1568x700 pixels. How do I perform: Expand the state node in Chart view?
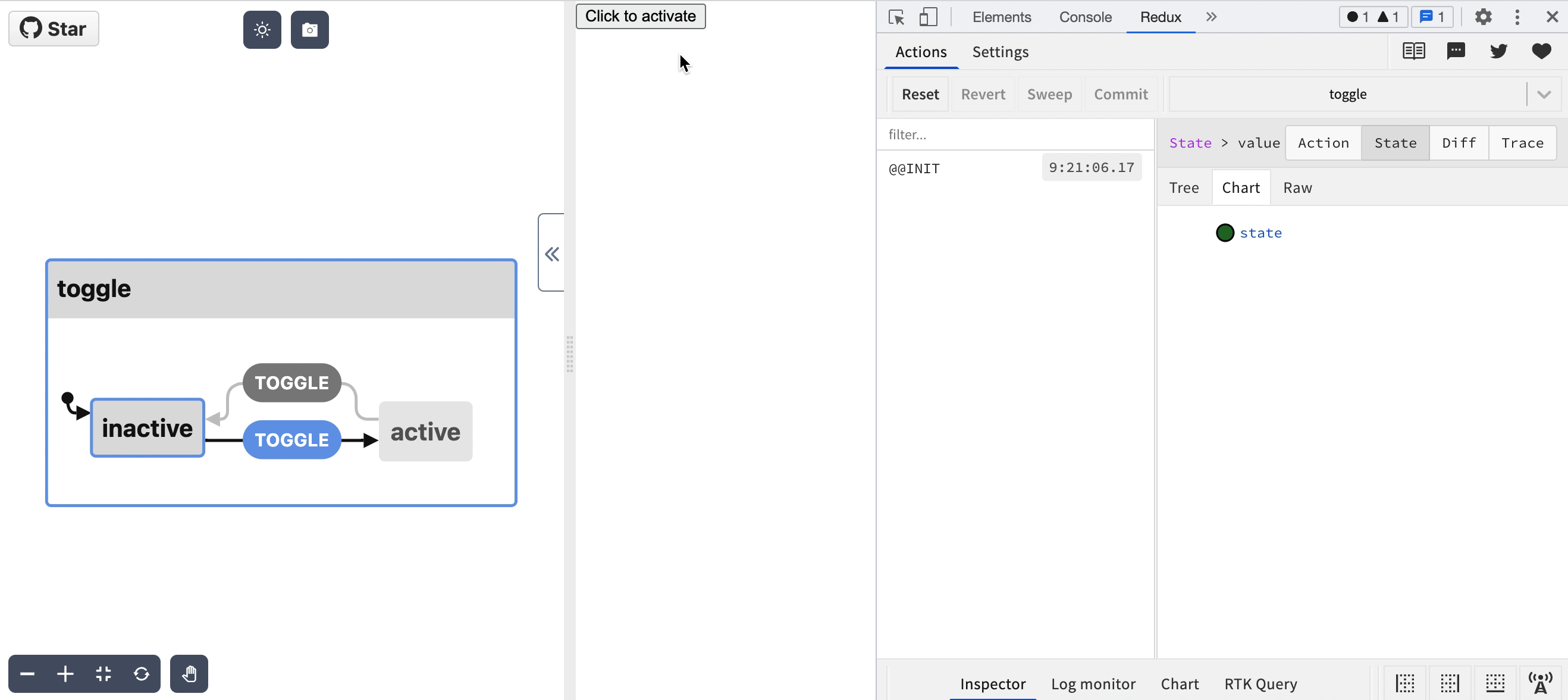tap(1225, 233)
